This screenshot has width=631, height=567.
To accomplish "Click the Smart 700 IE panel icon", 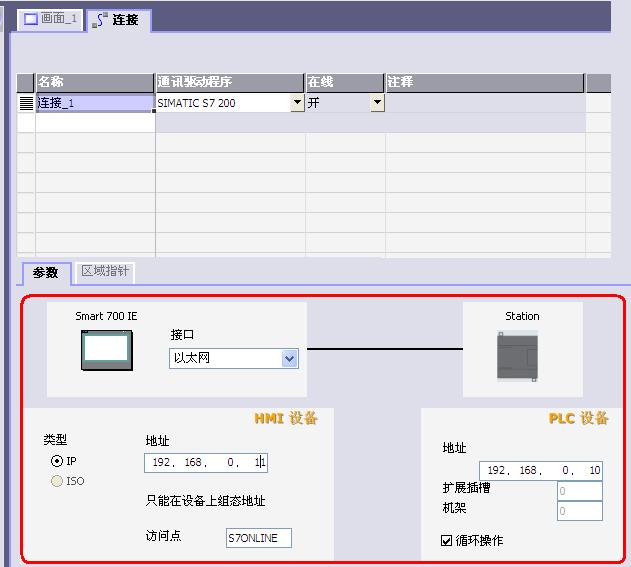I will [105, 351].
